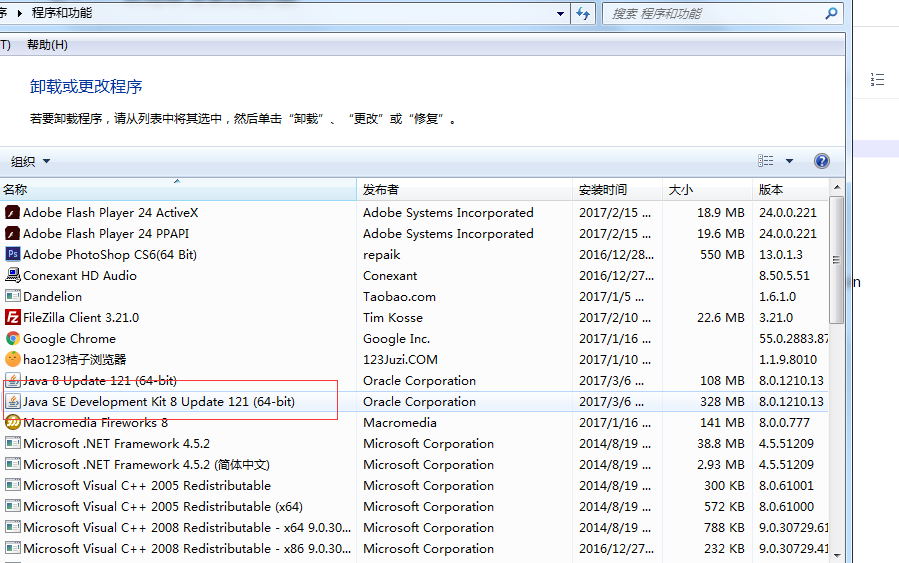Open the 帮助(H) menu
This screenshot has height=563, width=899.
click(x=47, y=45)
